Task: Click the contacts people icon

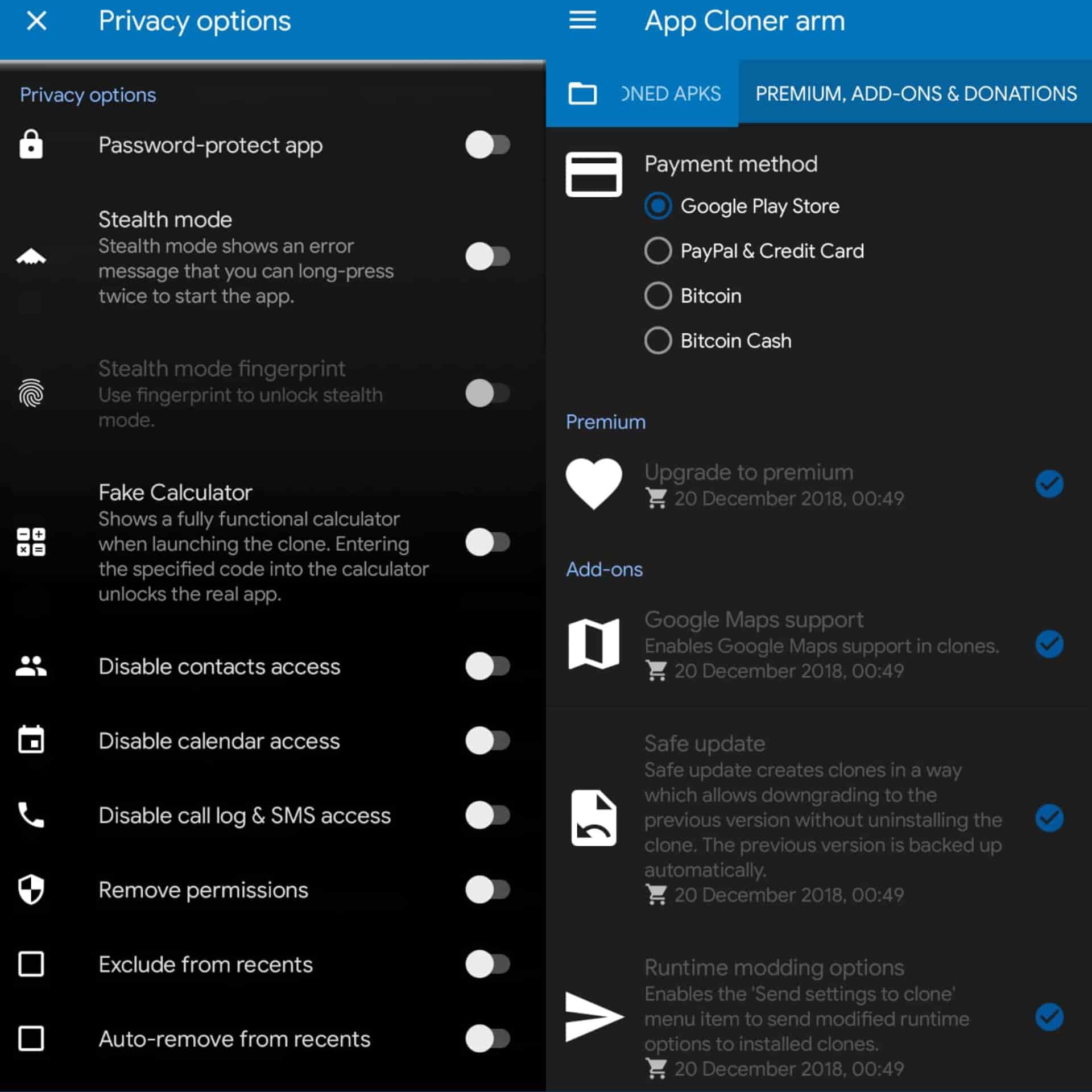Action: 31,666
